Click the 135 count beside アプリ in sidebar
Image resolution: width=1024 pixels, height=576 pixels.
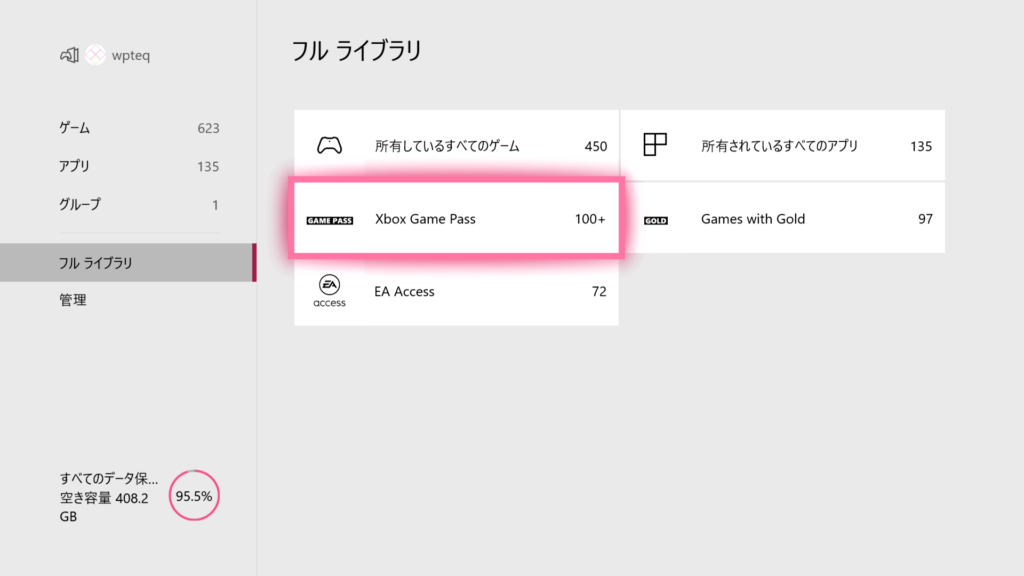(208, 167)
